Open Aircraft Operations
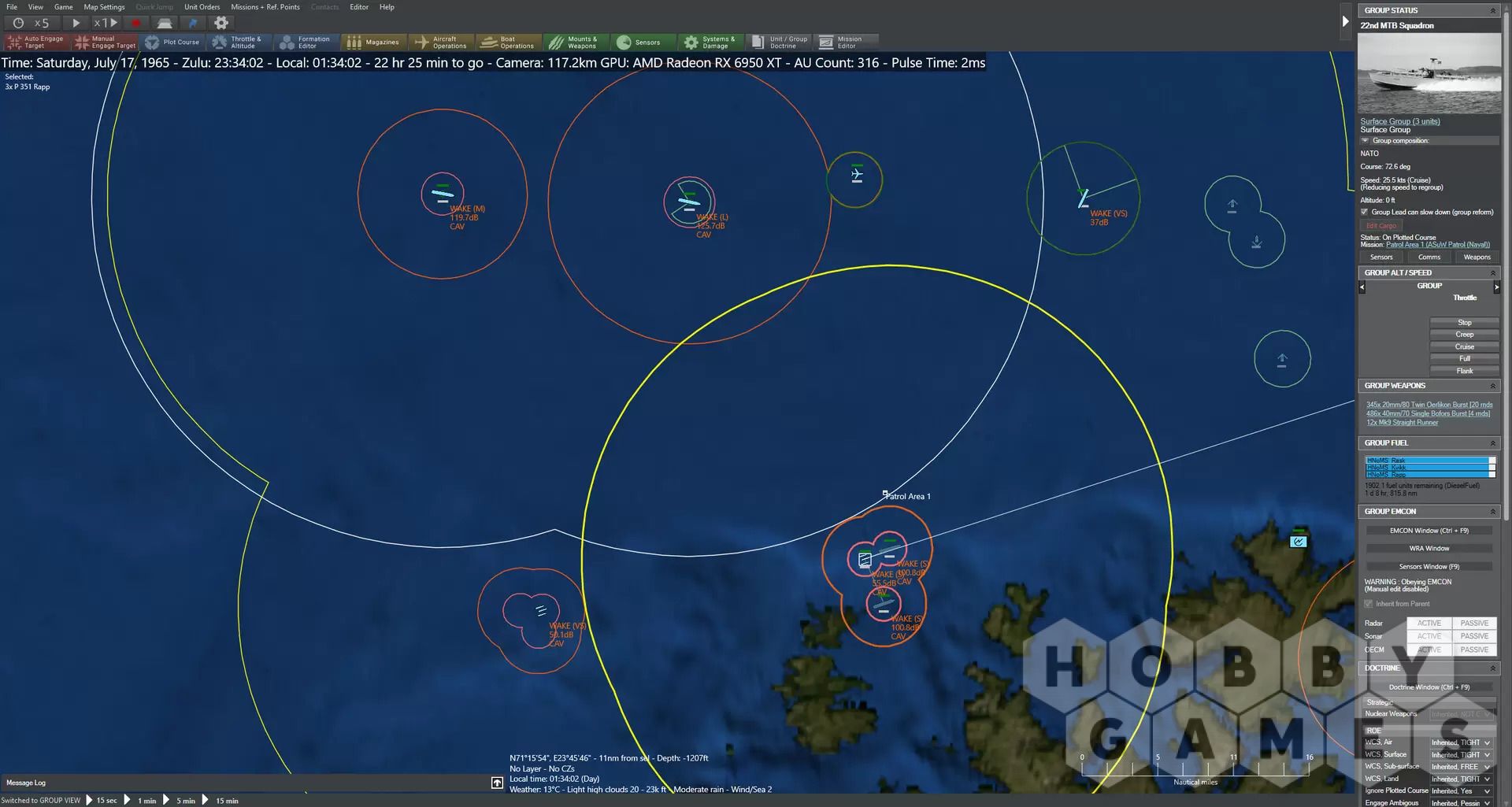This screenshot has height=807, width=1512. [441, 43]
